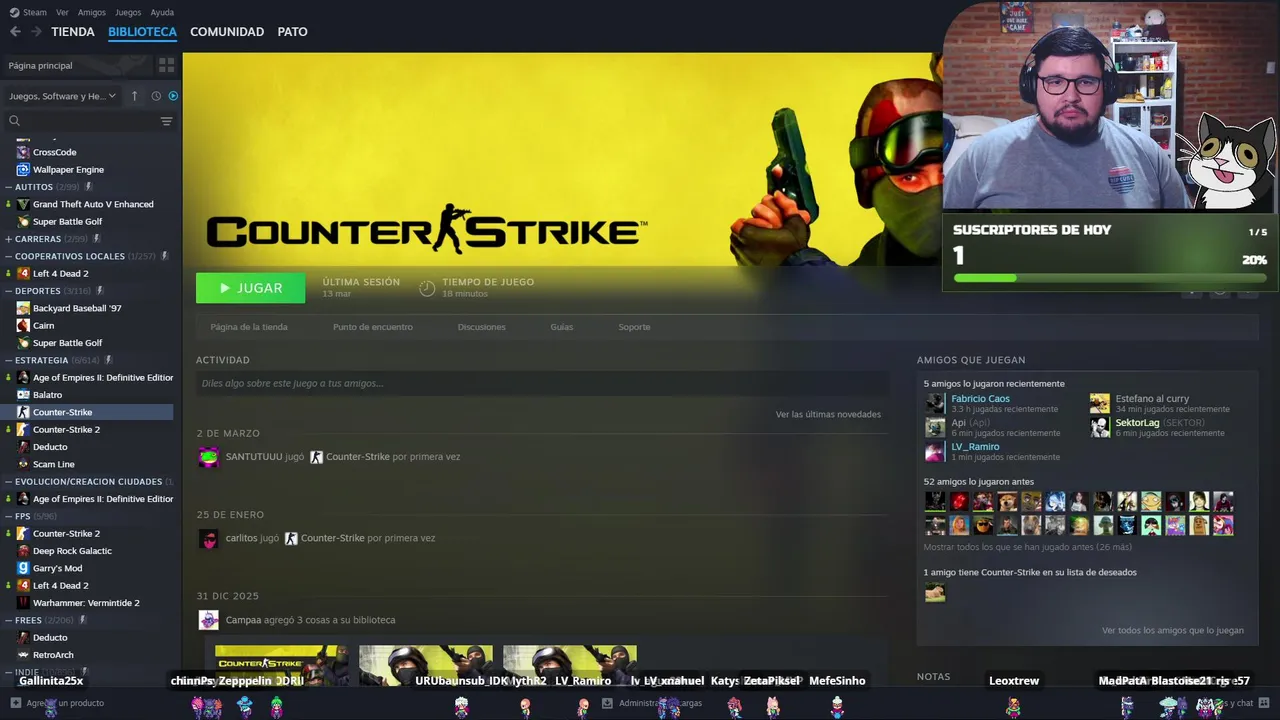Image resolution: width=1280 pixels, height=720 pixels.
Task: Open RetroArch icon in FREES
Action: [x=23, y=655]
